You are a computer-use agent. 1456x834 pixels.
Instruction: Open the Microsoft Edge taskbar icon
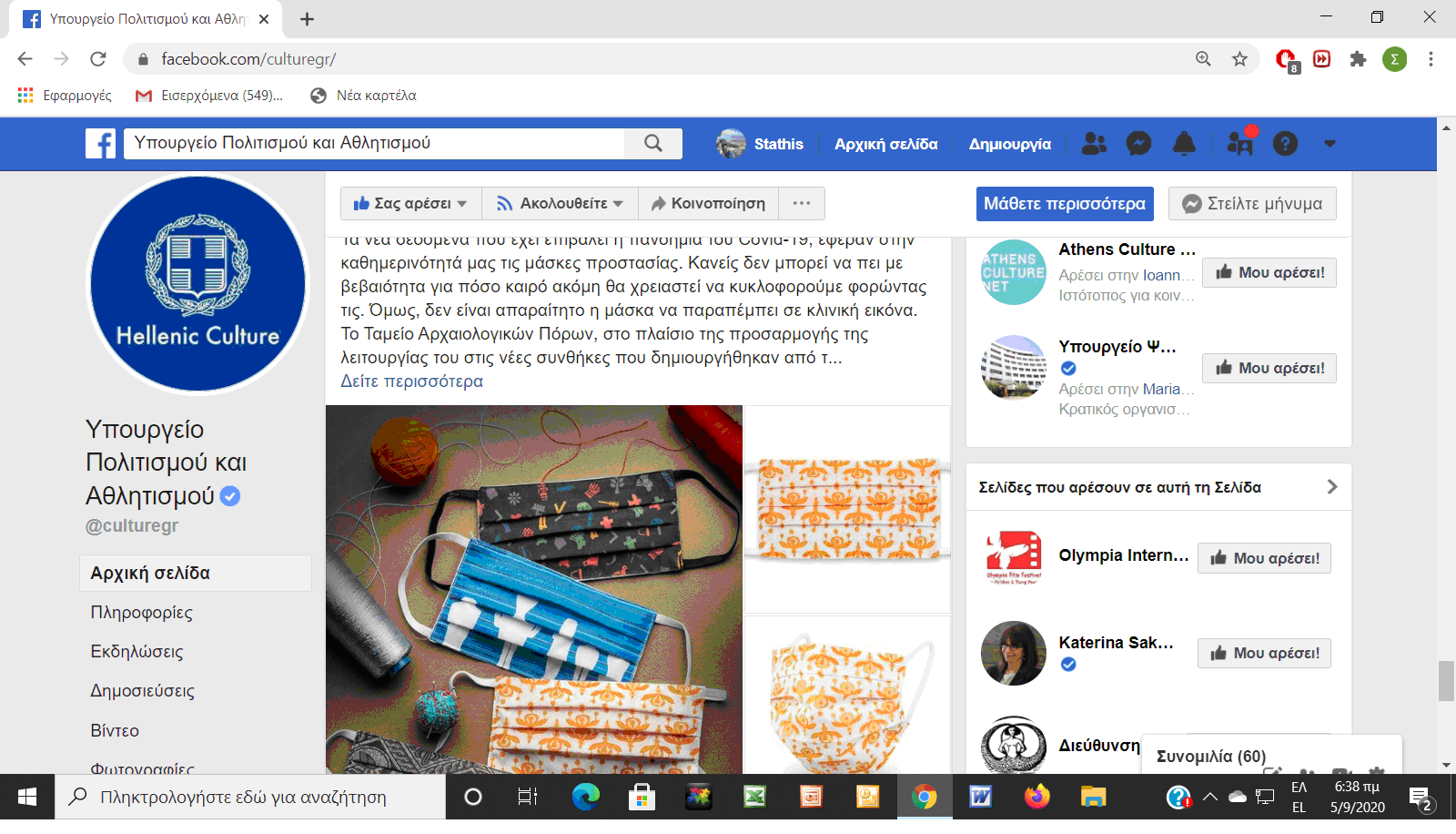[585, 798]
